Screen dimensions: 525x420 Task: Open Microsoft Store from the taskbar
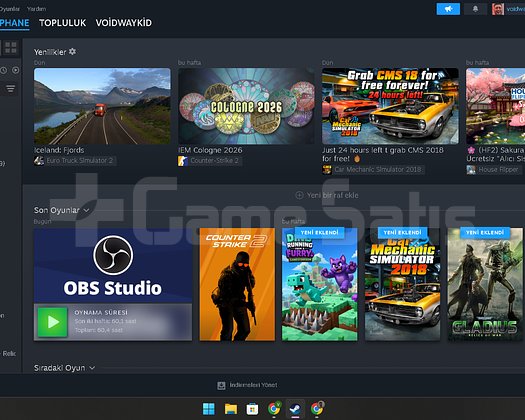coord(252,409)
